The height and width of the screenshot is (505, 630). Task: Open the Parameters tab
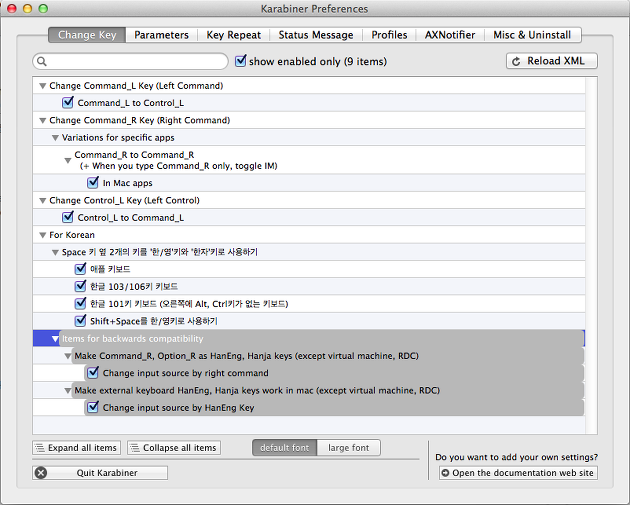click(x=162, y=35)
